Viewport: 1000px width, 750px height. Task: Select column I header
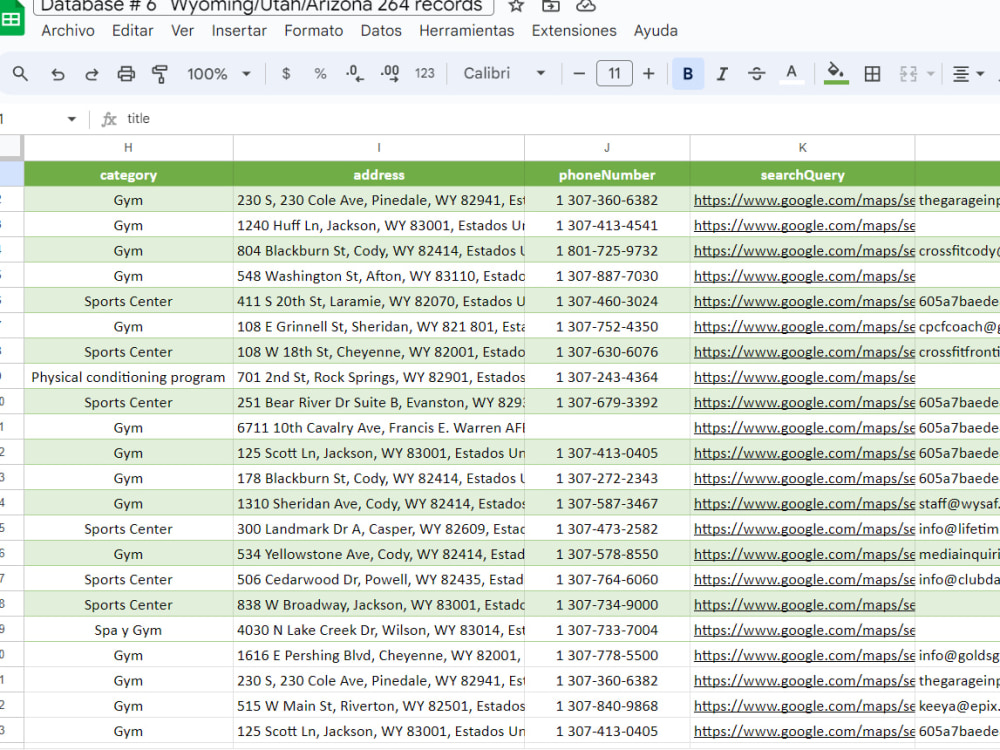point(379,148)
